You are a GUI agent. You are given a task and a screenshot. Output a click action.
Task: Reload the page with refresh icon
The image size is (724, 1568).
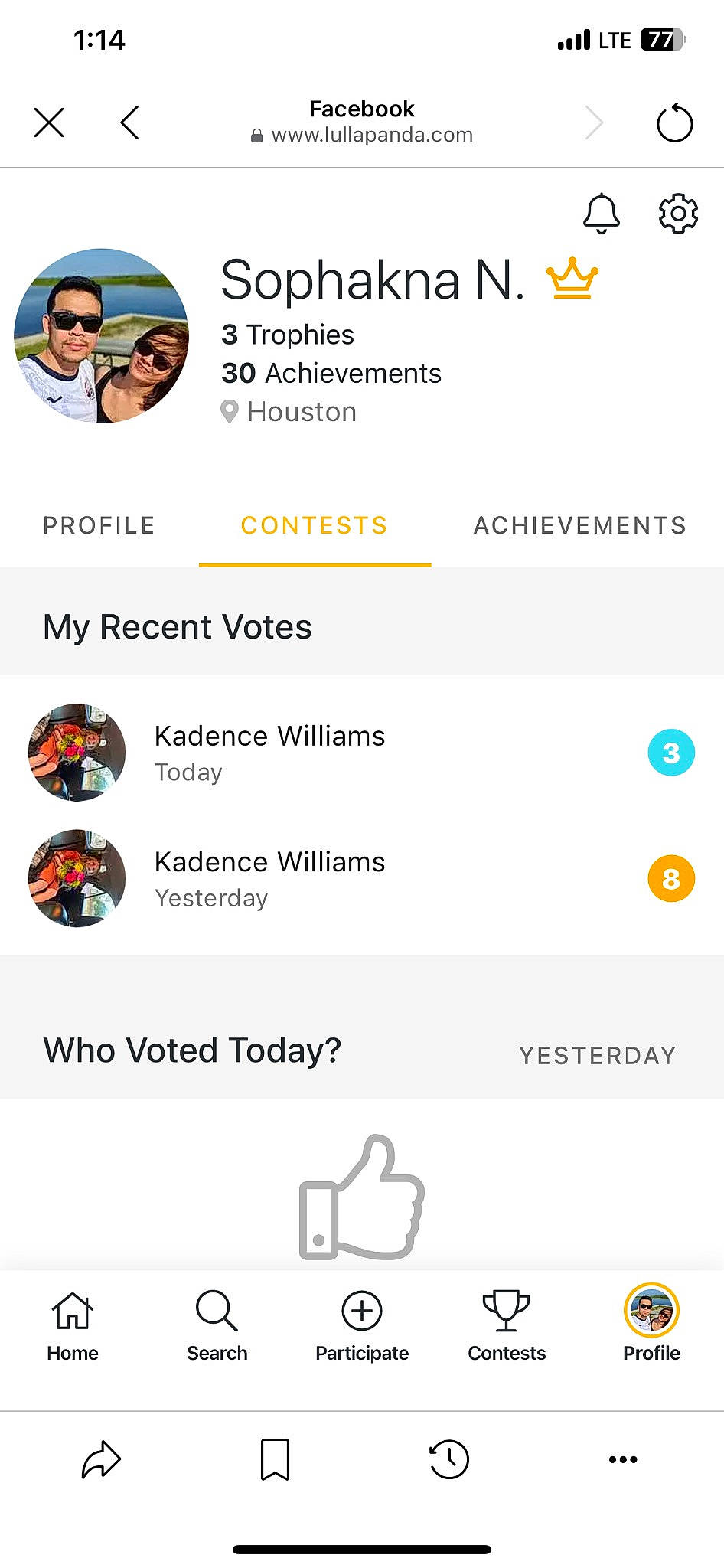[x=674, y=122]
